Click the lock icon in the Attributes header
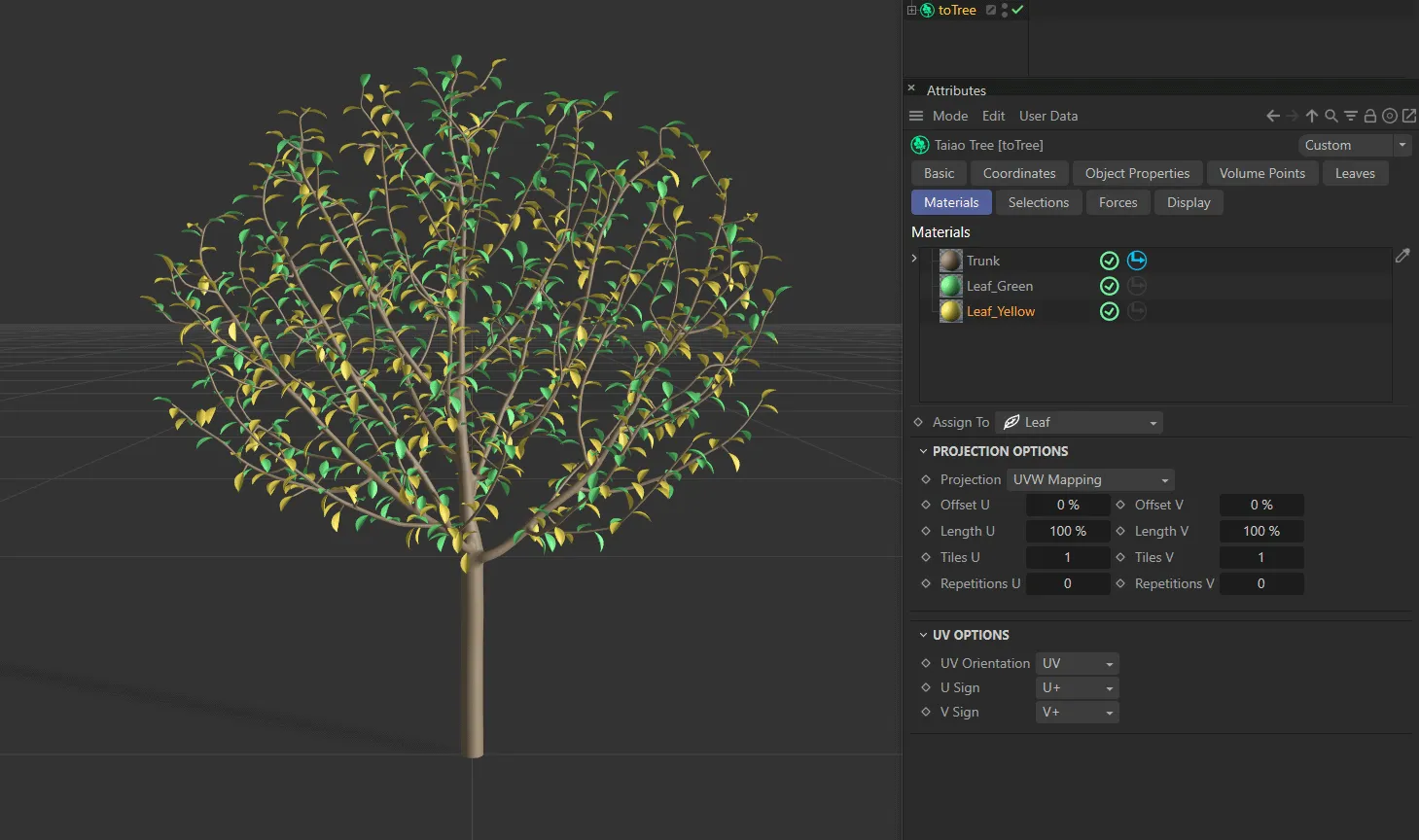Image resolution: width=1419 pixels, height=840 pixels. [x=1369, y=116]
